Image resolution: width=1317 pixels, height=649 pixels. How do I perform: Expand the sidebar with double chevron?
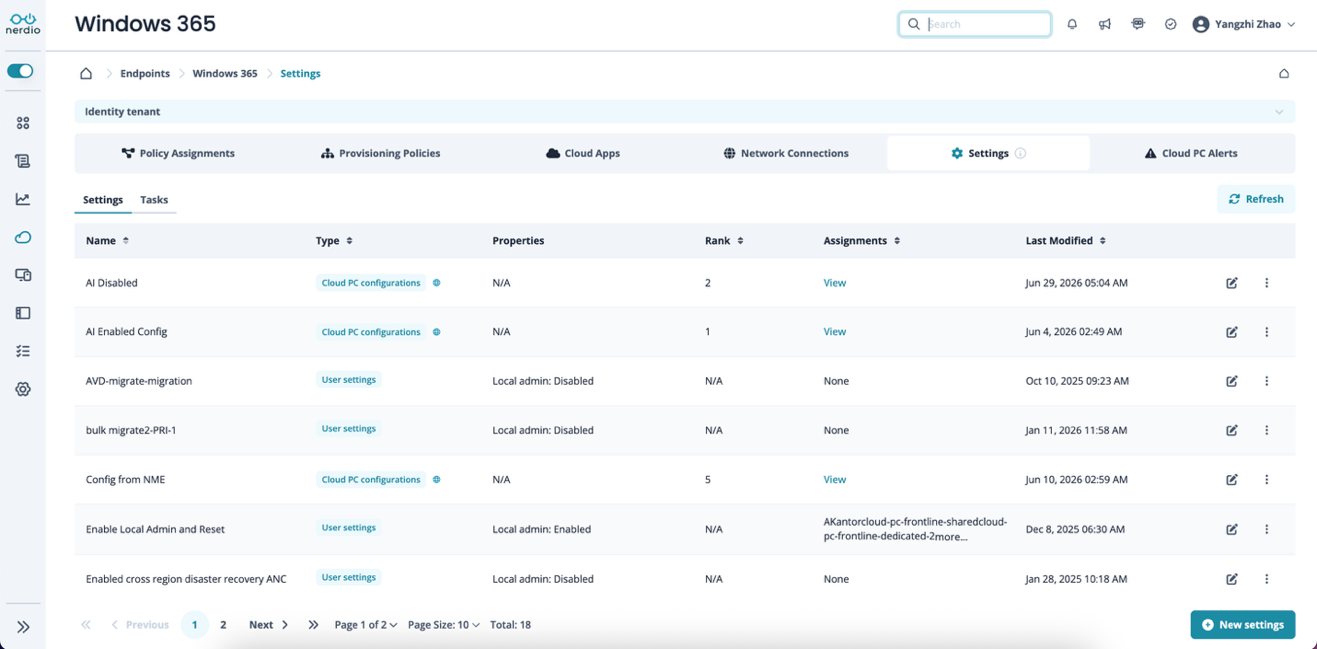point(23,627)
